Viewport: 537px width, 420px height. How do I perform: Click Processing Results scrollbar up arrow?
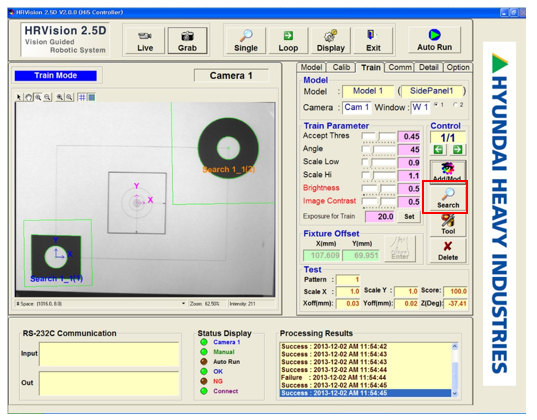tap(455, 346)
